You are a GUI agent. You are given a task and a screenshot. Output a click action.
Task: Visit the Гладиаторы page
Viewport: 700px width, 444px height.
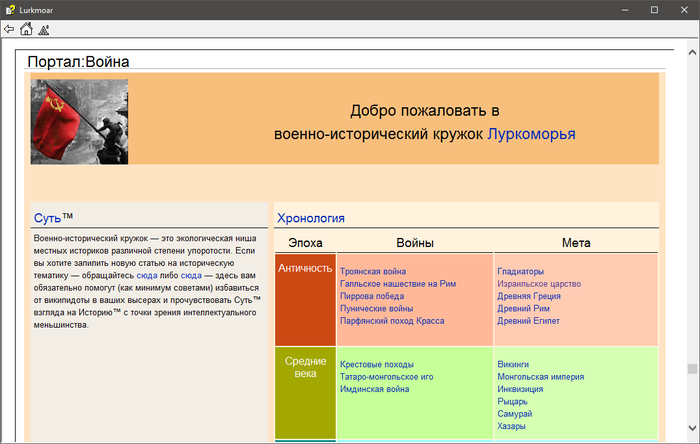click(520, 271)
